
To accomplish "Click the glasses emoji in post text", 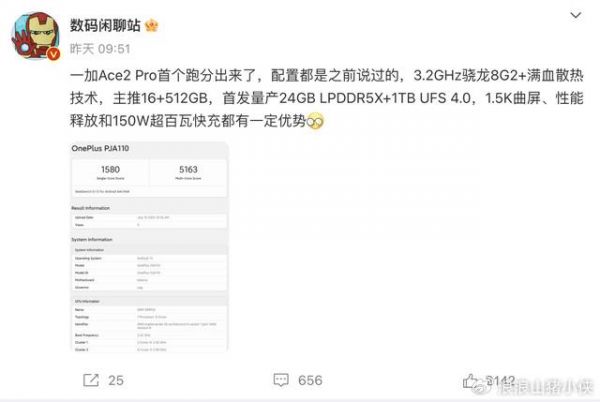I will pos(315,121).
